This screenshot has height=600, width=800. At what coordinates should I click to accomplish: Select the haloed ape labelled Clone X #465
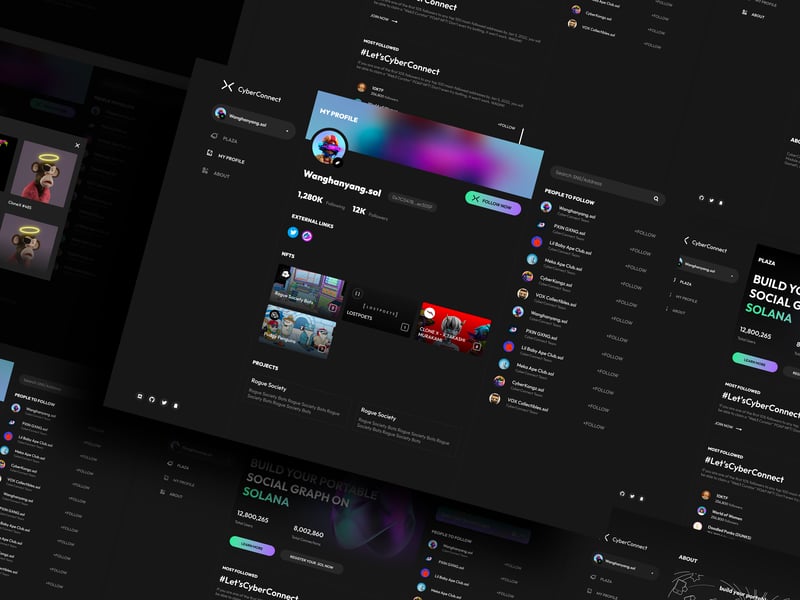click(43, 173)
